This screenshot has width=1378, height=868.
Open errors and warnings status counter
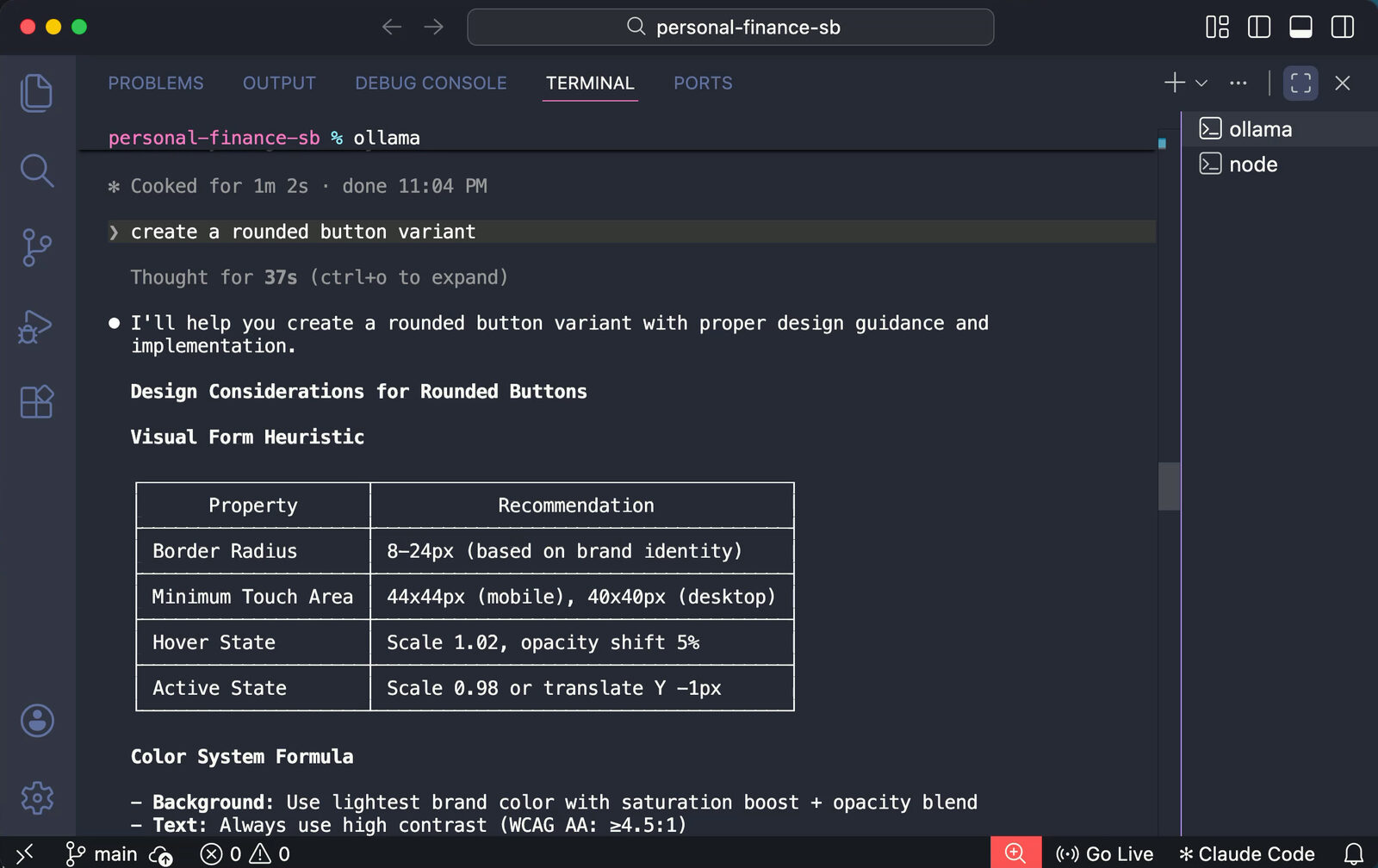point(245,853)
